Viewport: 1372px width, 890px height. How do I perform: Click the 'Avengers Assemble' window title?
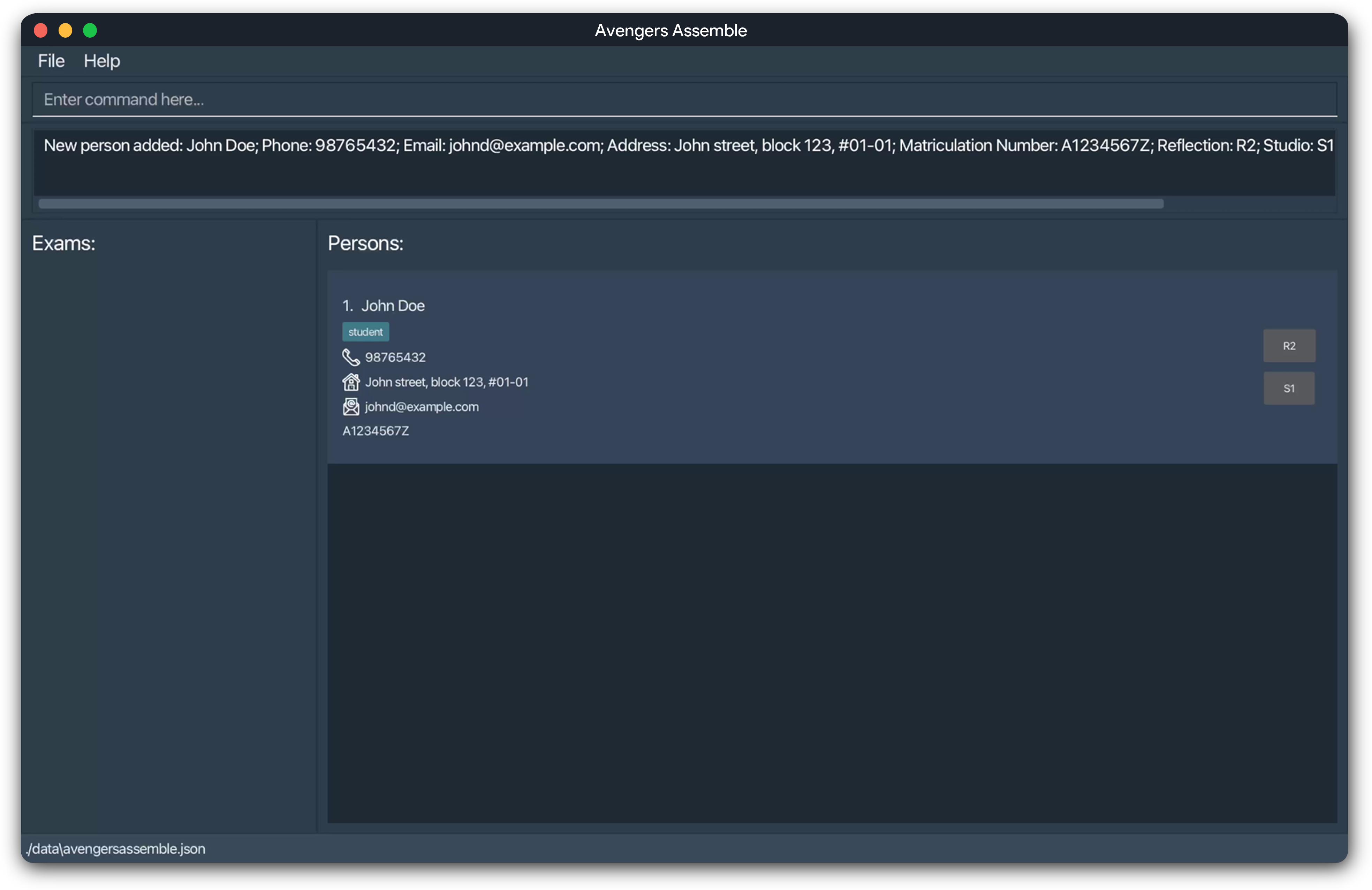click(x=671, y=31)
